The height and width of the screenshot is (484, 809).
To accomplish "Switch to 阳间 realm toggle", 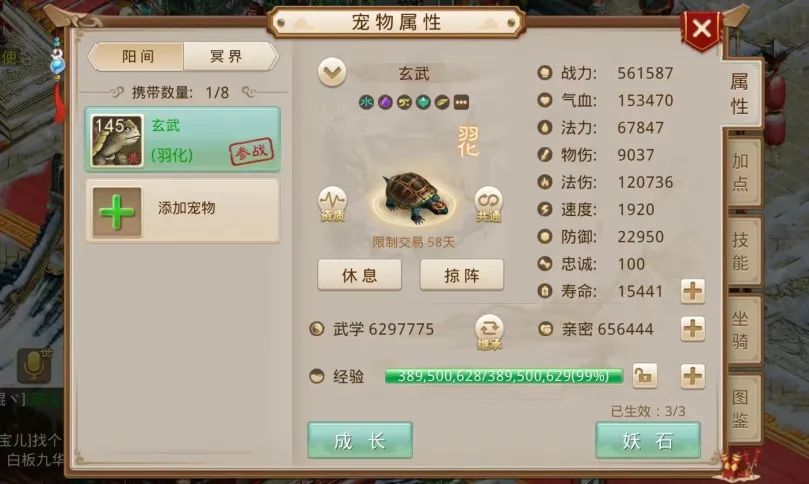I will pyautogui.click(x=136, y=56).
